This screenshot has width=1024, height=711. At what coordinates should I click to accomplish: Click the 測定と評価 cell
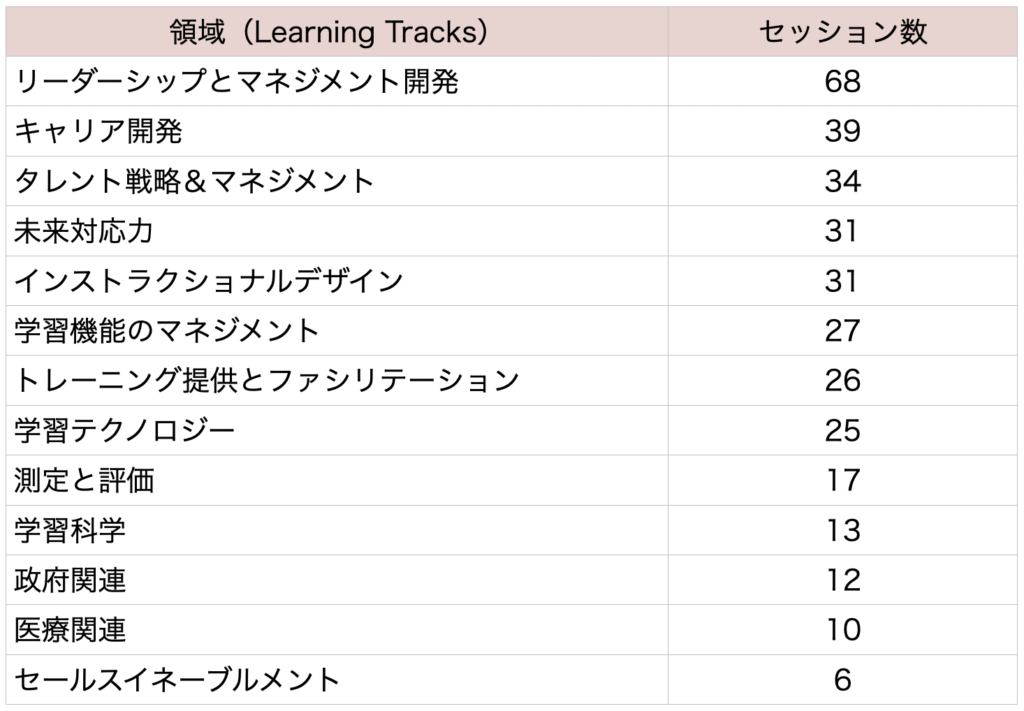click(337, 481)
